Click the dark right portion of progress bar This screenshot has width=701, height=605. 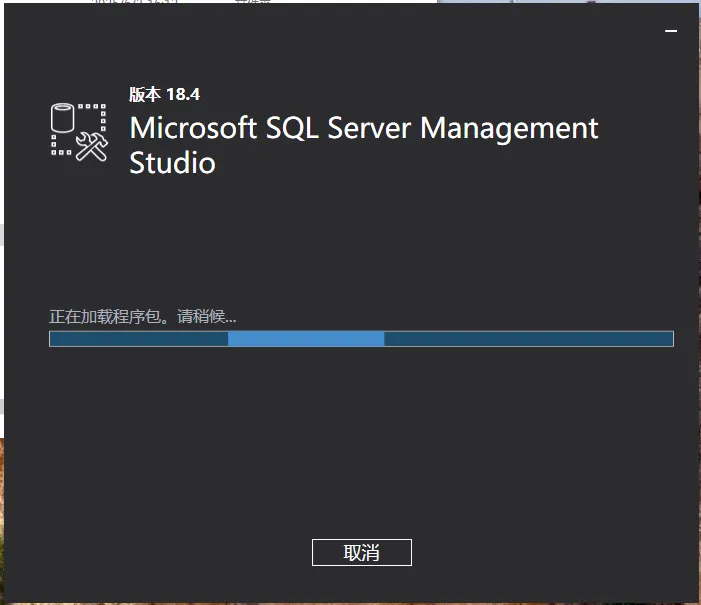(528, 339)
